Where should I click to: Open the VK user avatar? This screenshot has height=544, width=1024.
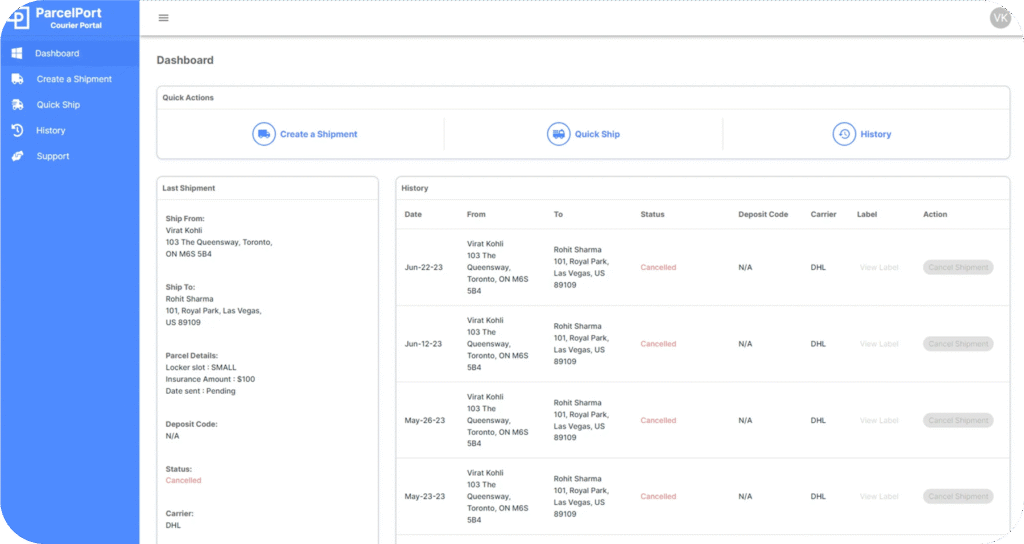pos(1000,18)
